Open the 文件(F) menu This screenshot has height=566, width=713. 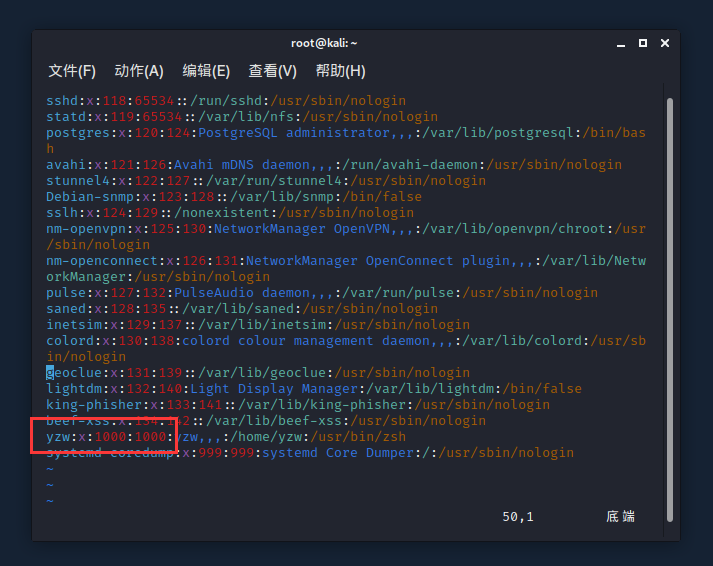click(x=72, y=71)
